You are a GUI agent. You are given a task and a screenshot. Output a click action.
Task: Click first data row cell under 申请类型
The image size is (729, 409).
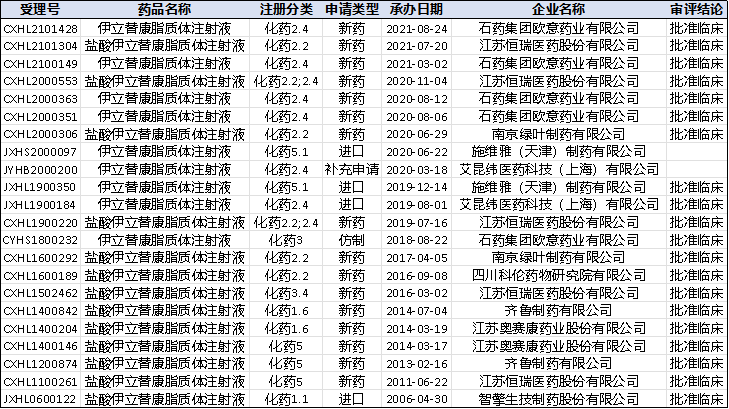point(351,28)
